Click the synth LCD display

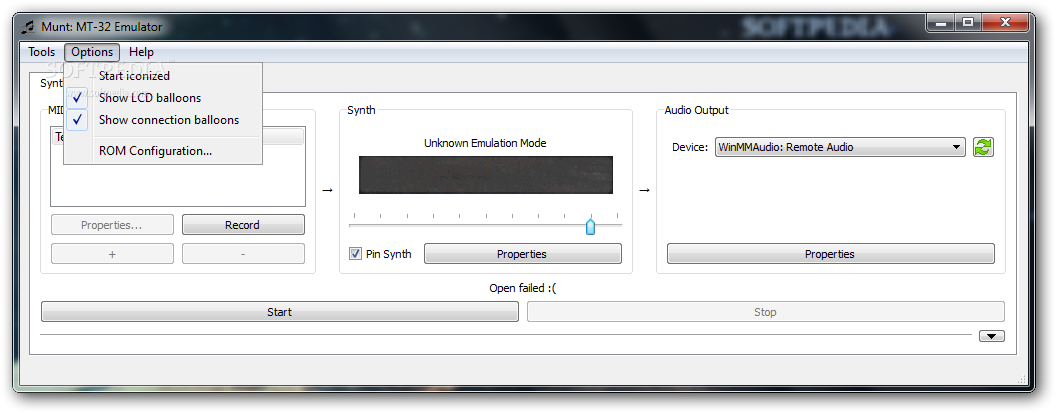pos(486,175)
